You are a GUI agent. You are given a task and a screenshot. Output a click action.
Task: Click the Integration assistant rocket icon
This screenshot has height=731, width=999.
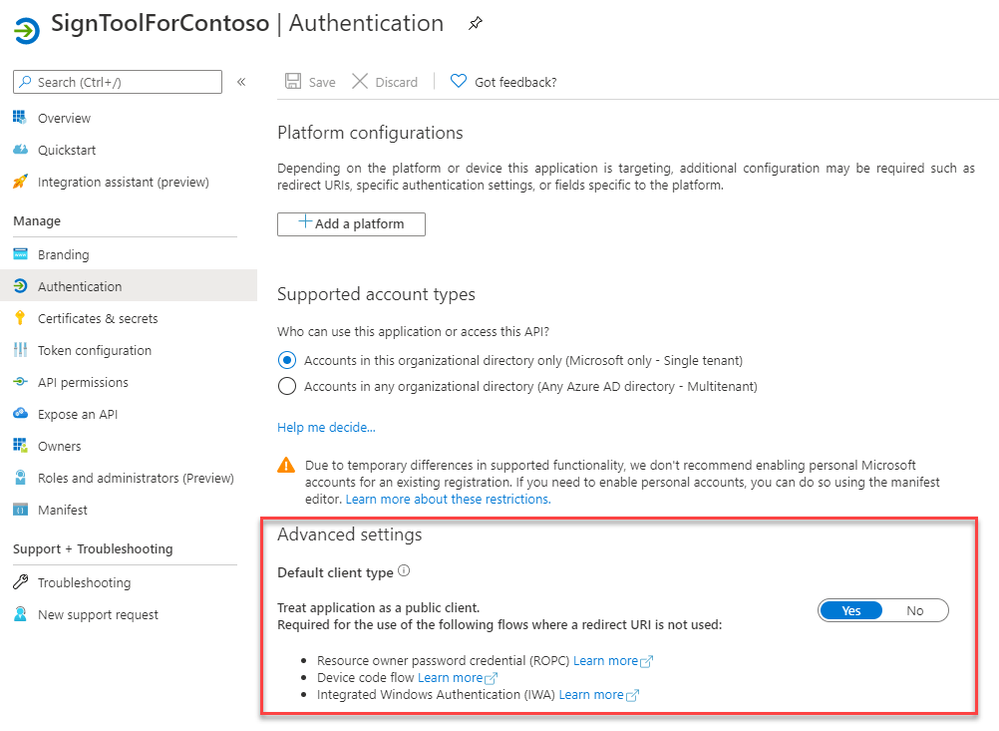(20, 182)
